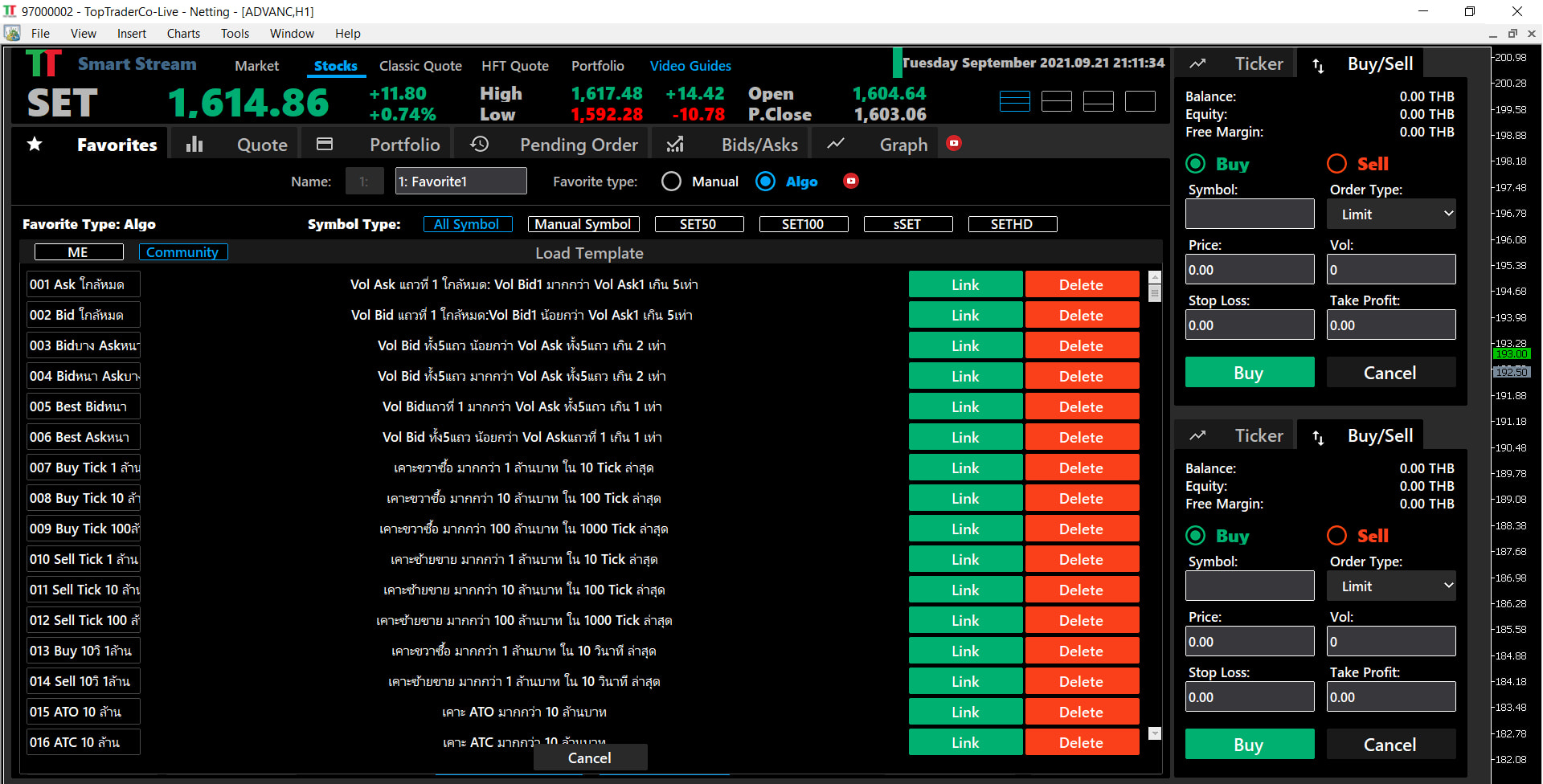Click the Price field in lower panel
The width and height of the screenshot is (1543, 784).
click(1250, 642)
